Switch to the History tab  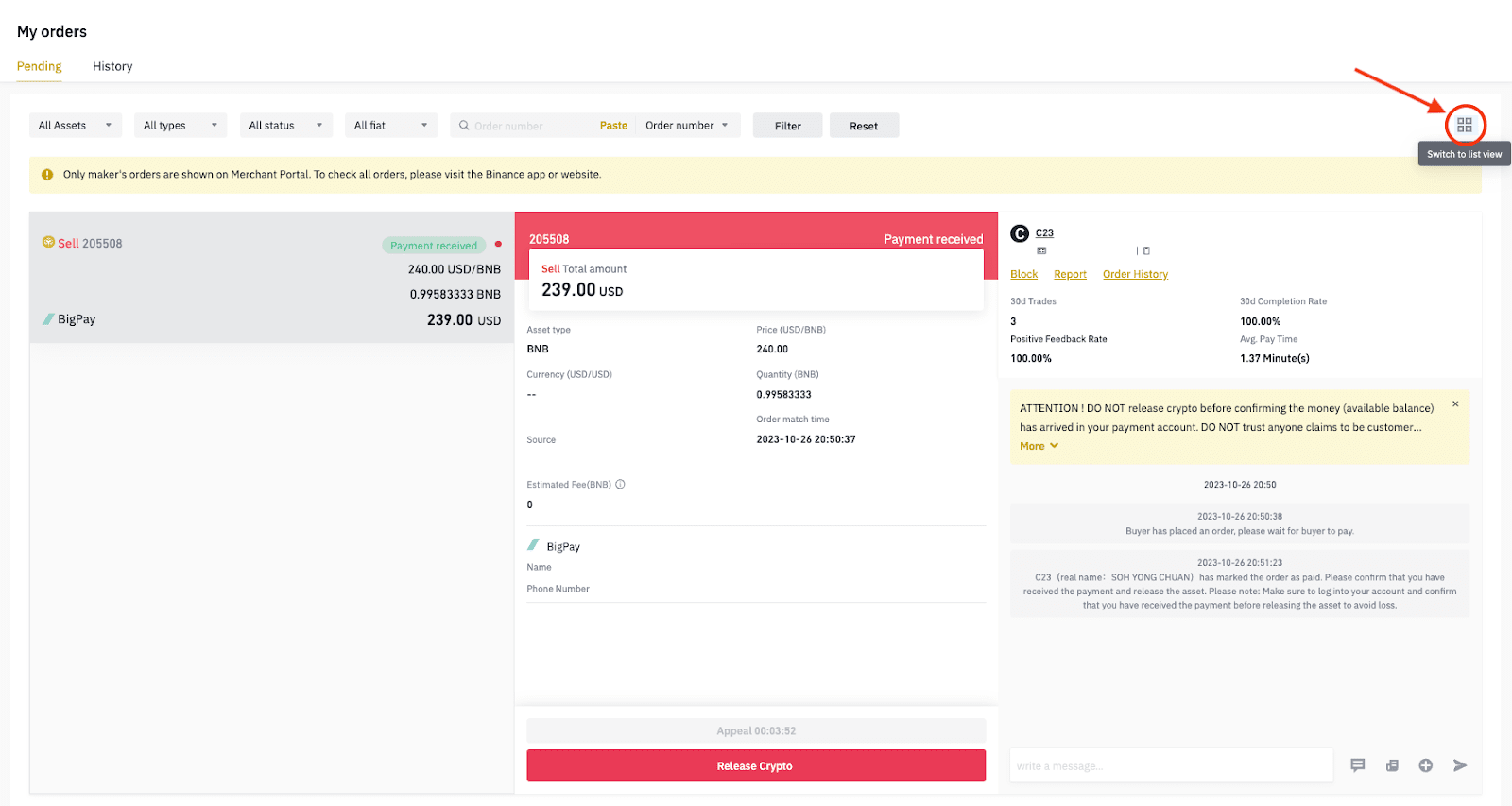coord(112,66)
